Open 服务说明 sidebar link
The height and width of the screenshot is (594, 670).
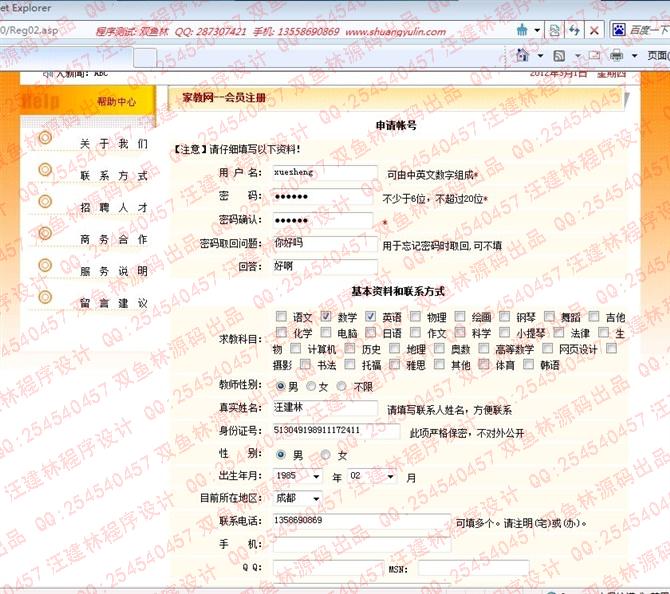pyautogui.click(x=114, y=271)
